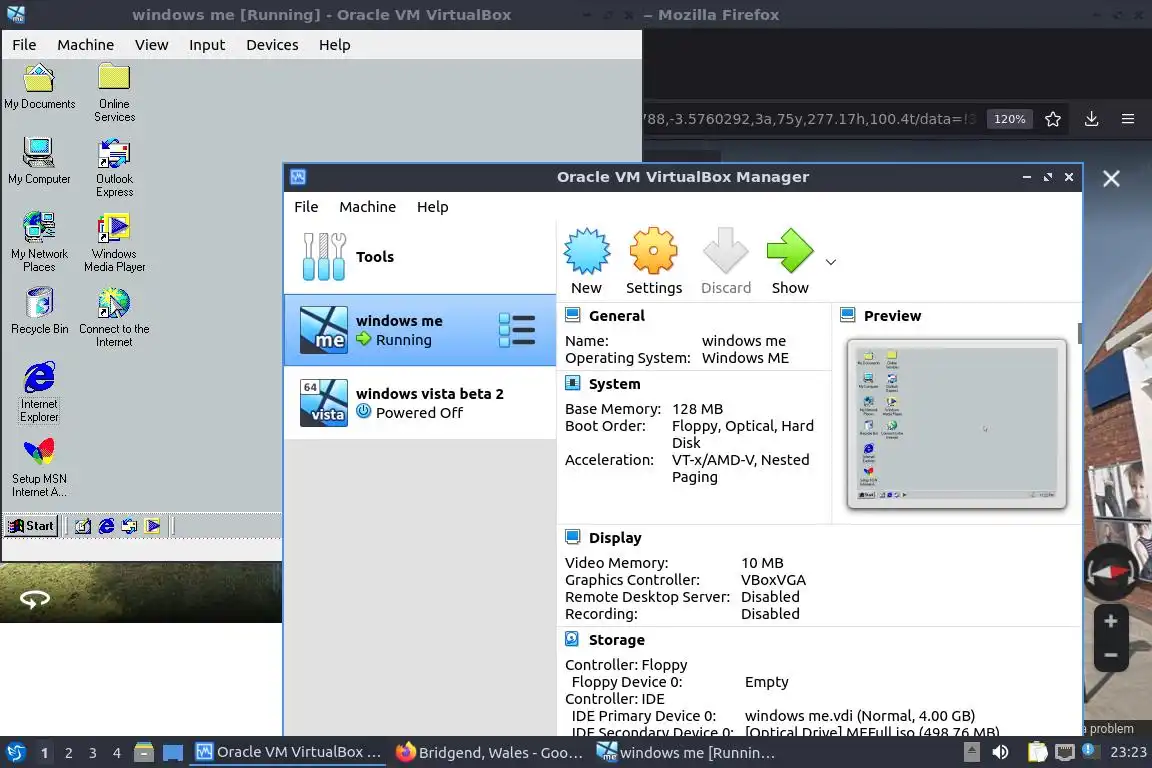1152x768 pixels.
Task: Click the Preview section header
Action: (892, 316)
